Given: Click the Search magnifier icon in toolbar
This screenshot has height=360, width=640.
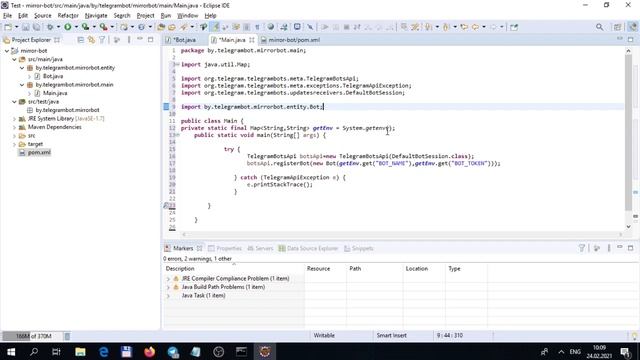Looking at the screenshot, I should click(x=599, y=27).
